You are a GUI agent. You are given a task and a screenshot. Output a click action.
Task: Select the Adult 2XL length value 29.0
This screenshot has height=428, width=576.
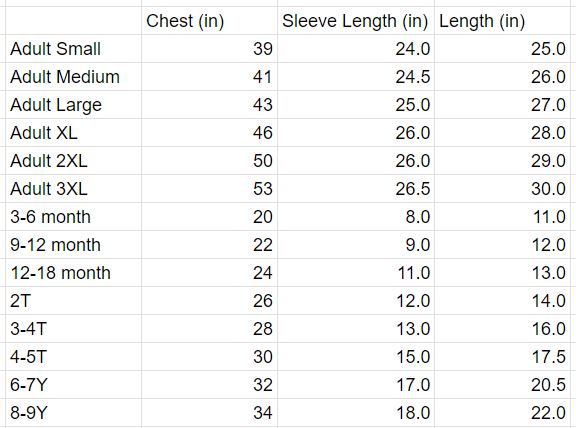(x=502, y=161)
